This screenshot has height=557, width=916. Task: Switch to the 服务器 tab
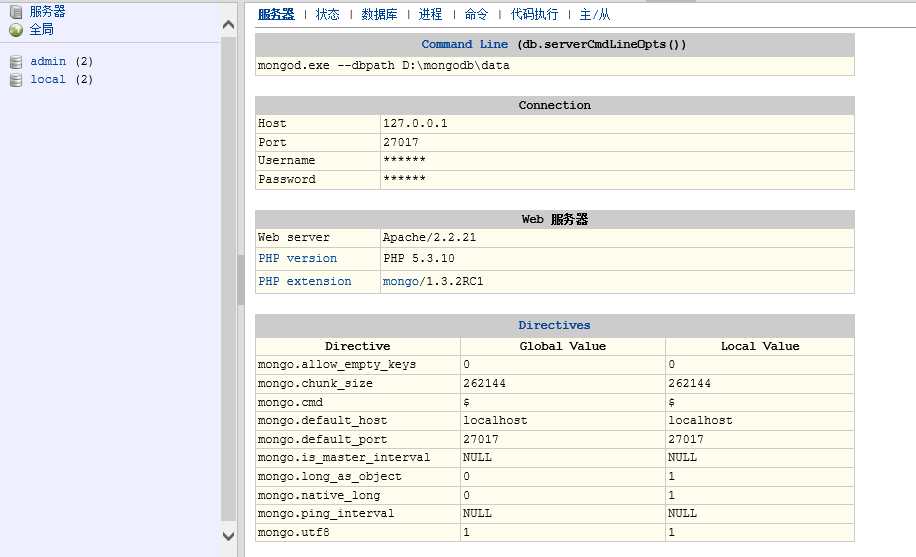point(276,15)
